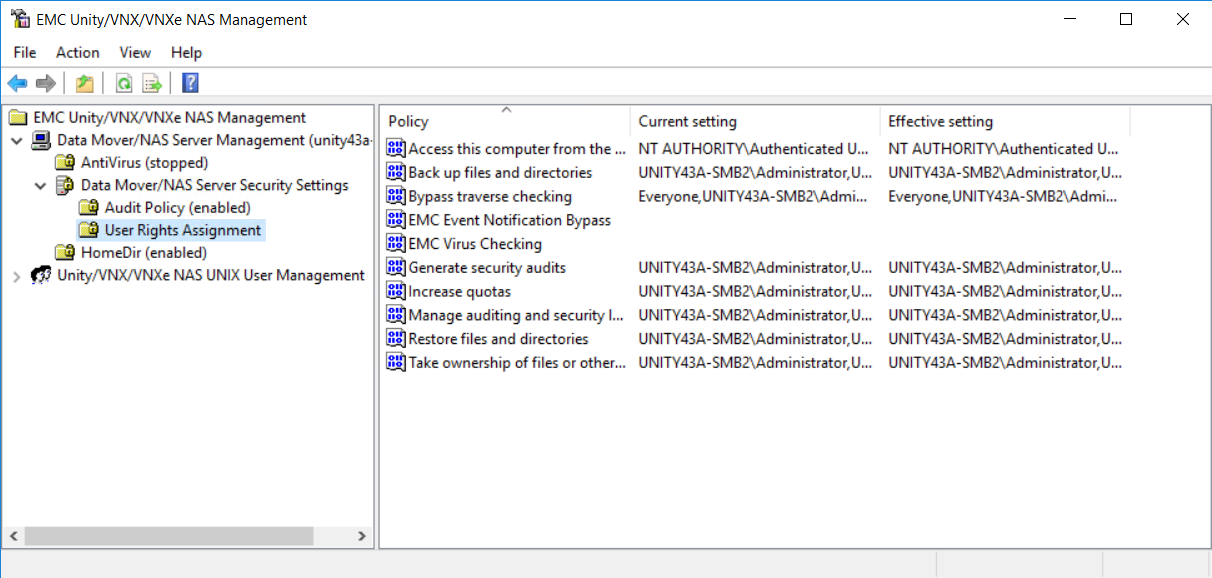Click the Forward arrow toolbar icon
The image size is (1212, 578).
45,83
